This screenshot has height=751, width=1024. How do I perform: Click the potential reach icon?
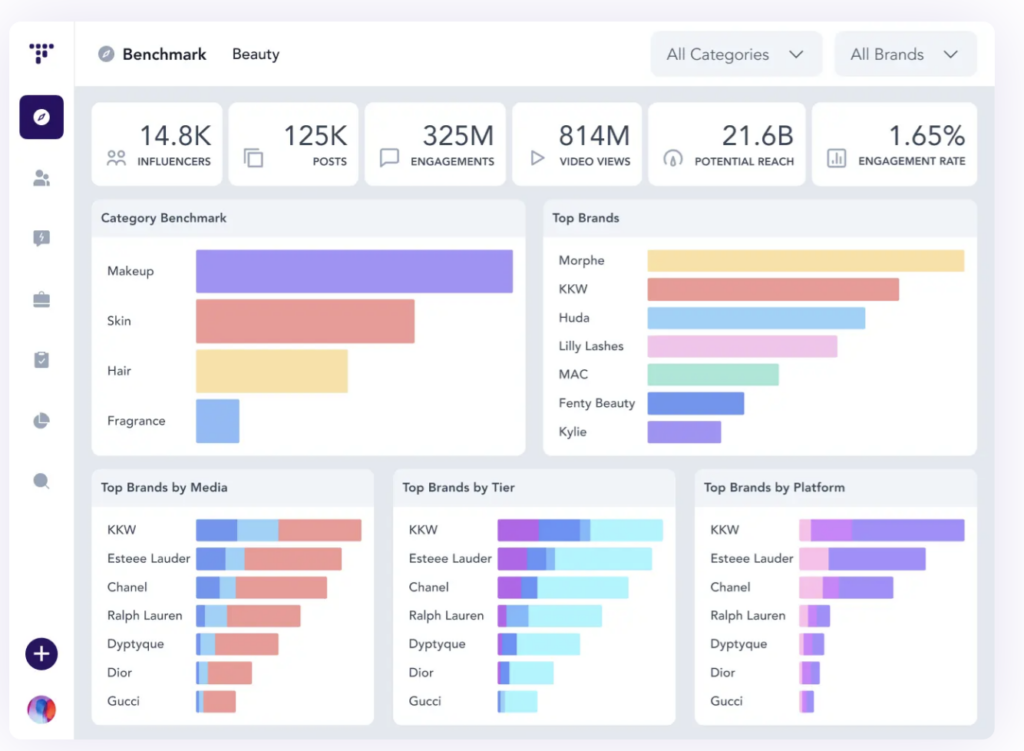pyautogui.click(x=673, y=158)
